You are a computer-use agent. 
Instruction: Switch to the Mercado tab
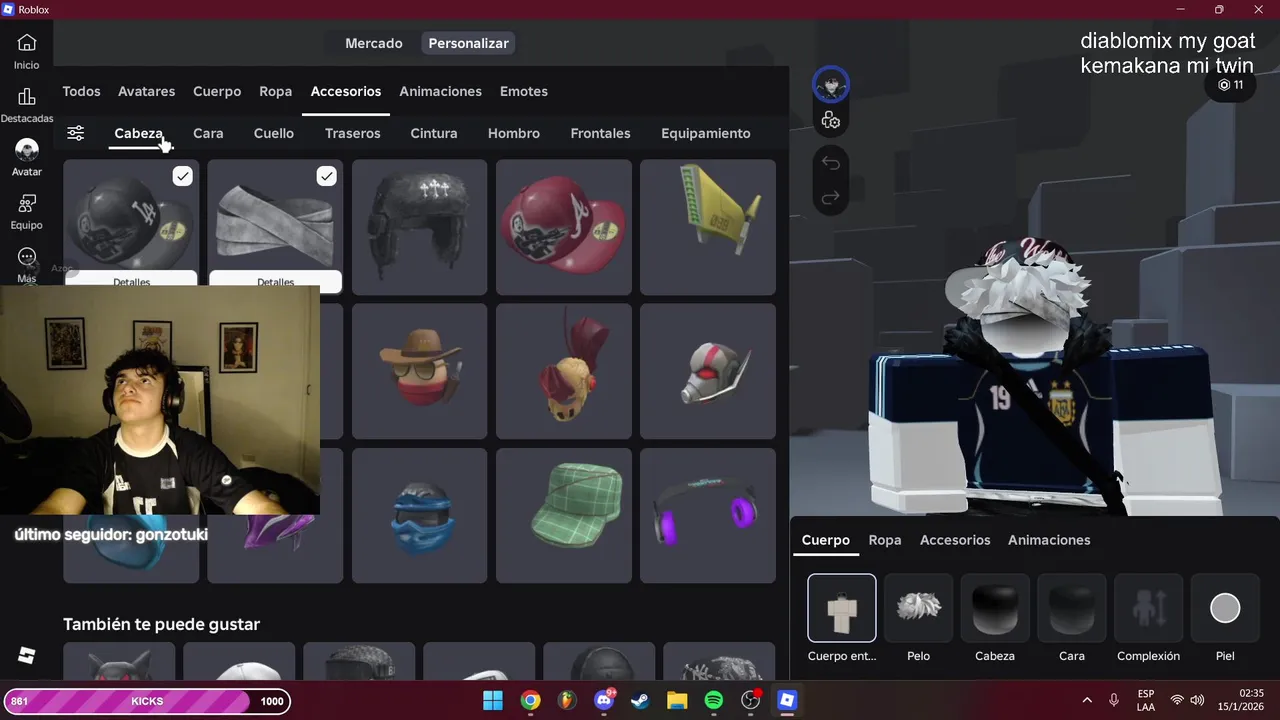point(374,43)
